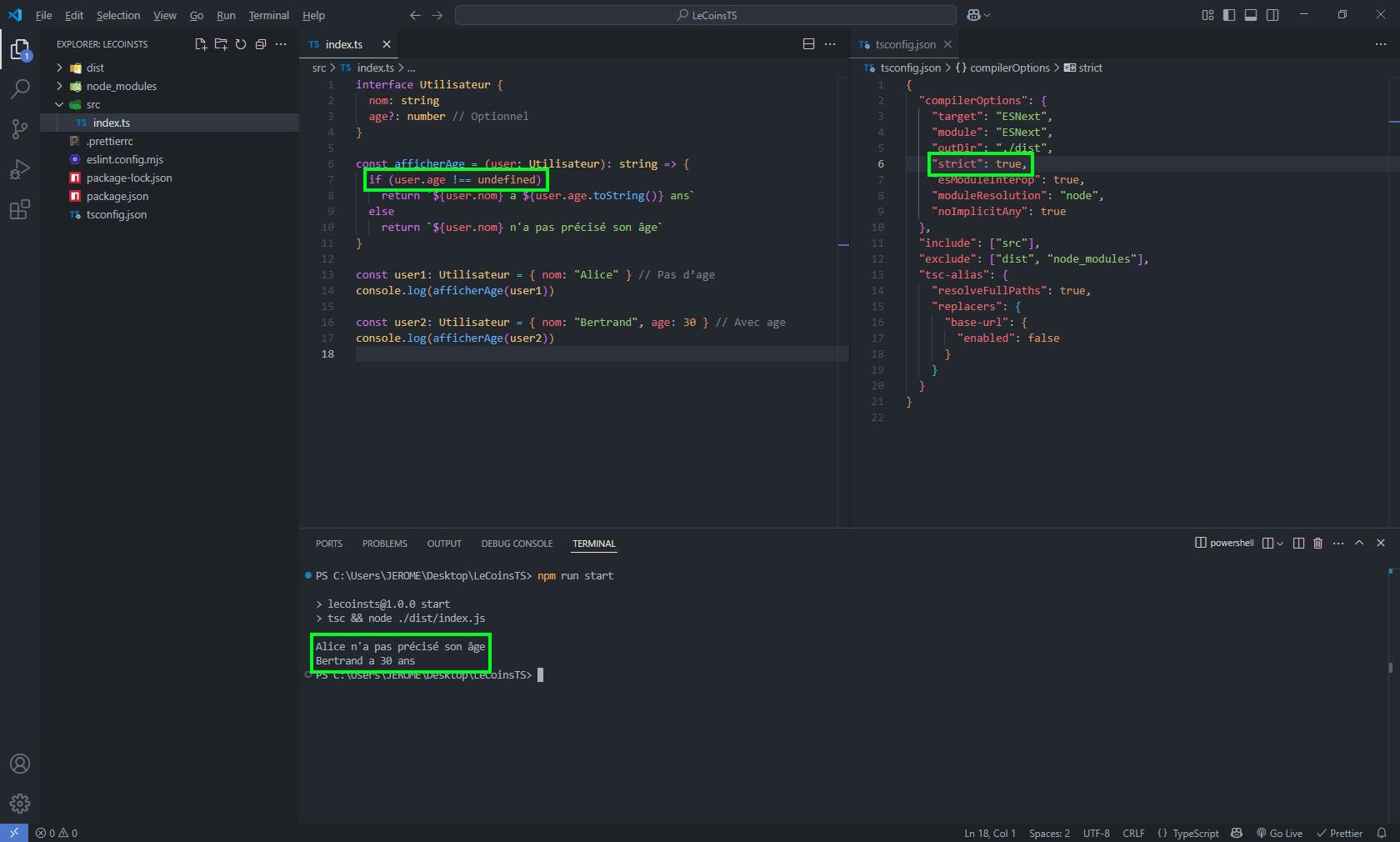Open the Ln 18, Col 1 go-to-line
This screenshot has height=842, width=1400.
[990, 833]
